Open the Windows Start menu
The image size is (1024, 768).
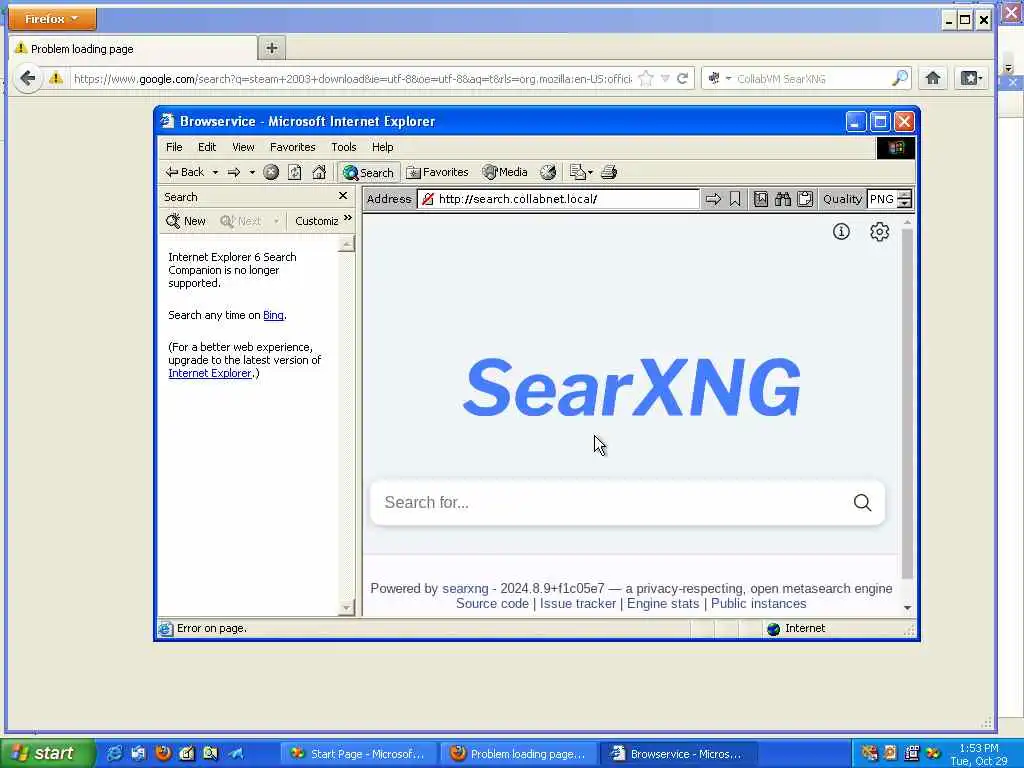(x=47, y=754)
